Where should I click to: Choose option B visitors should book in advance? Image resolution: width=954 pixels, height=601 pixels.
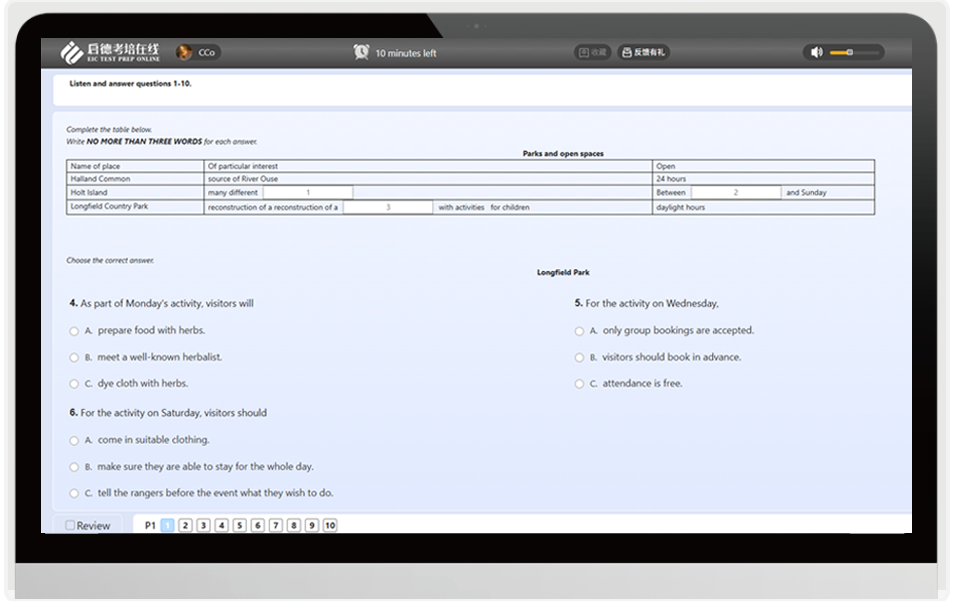coord(579,358)
